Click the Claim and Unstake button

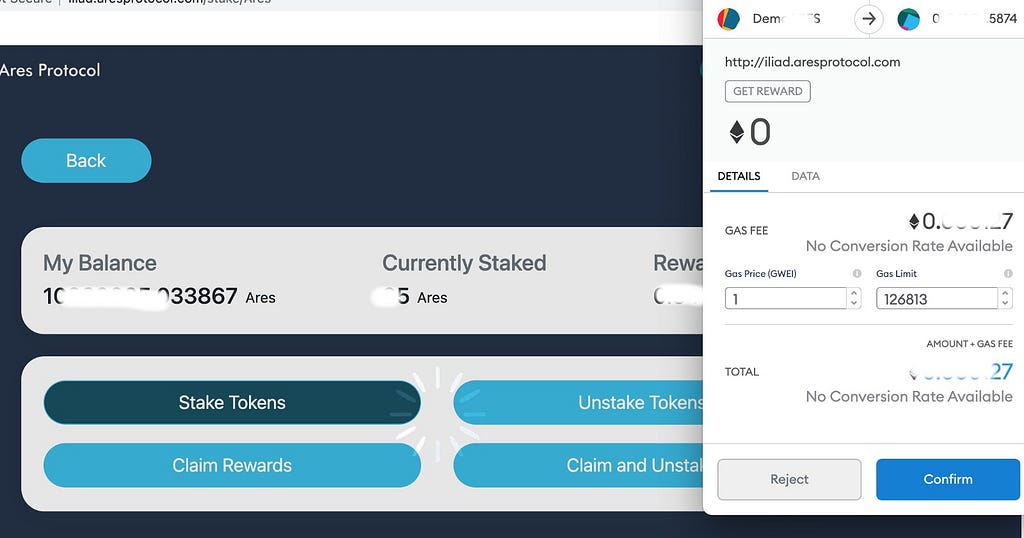(578, 465)
